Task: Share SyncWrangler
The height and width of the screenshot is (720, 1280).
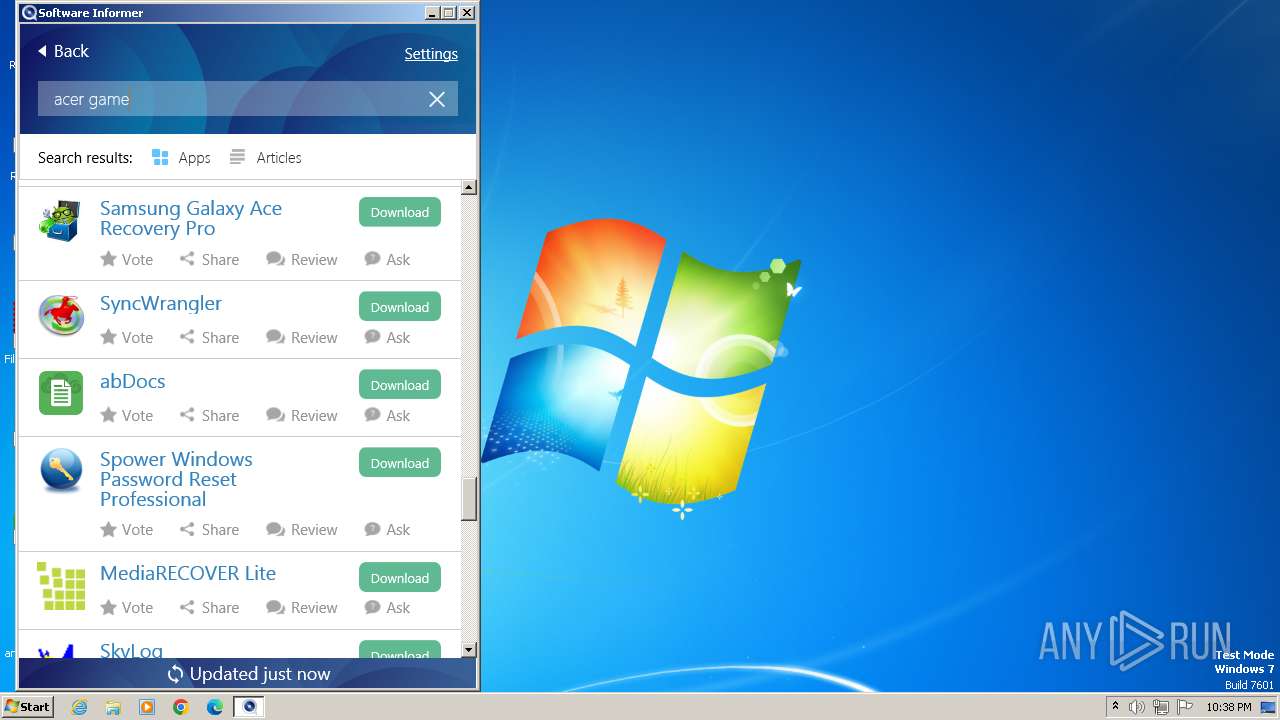Action: [209, 337]
